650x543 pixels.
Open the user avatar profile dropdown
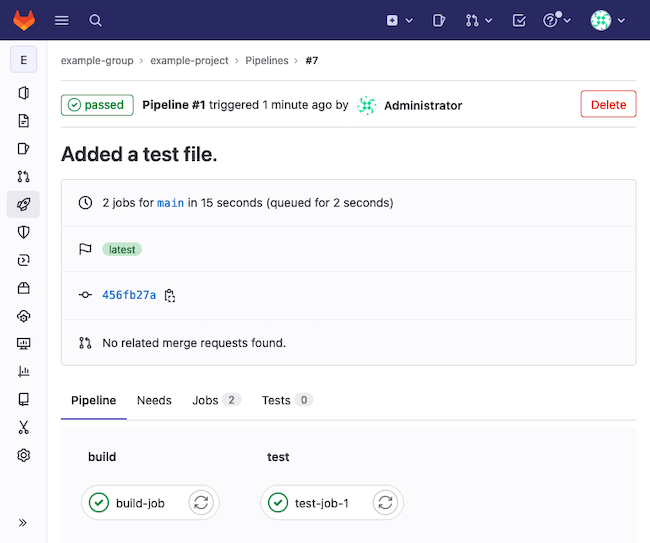pos(607,20)
